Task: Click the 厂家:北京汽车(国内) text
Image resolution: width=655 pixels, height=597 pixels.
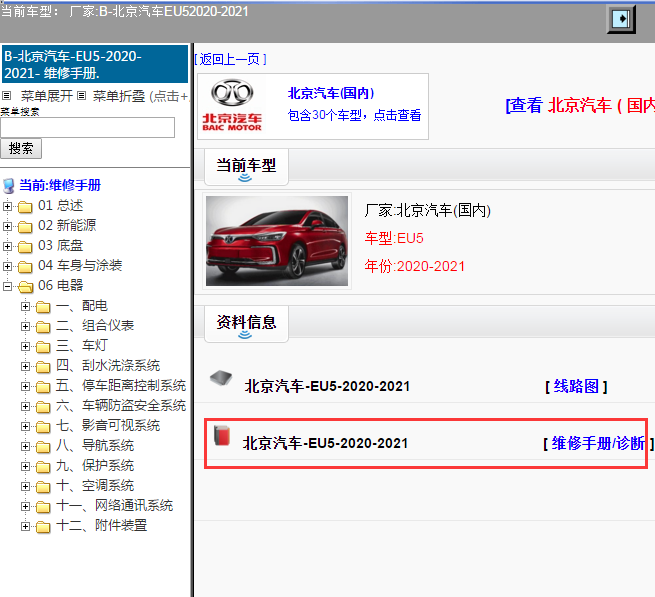Action: 427,210
